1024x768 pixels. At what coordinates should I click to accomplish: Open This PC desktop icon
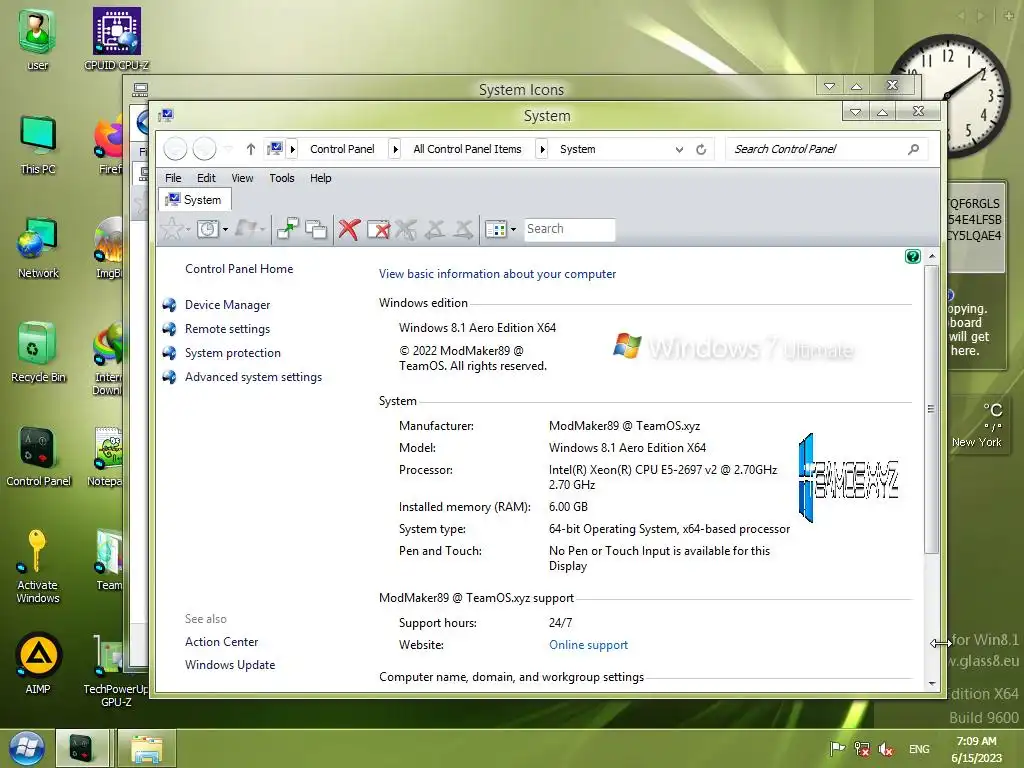38,145
